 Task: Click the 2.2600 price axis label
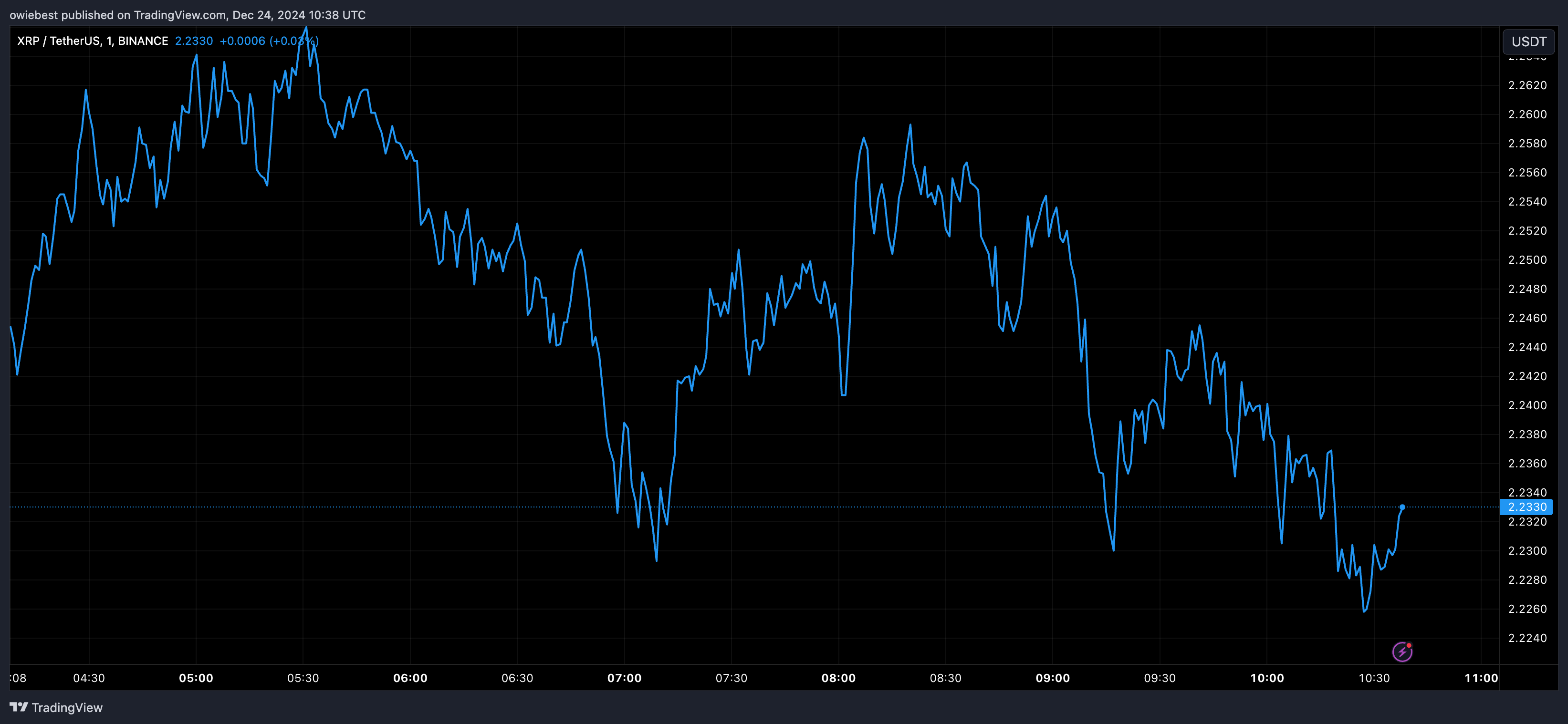coord(1527,114)
